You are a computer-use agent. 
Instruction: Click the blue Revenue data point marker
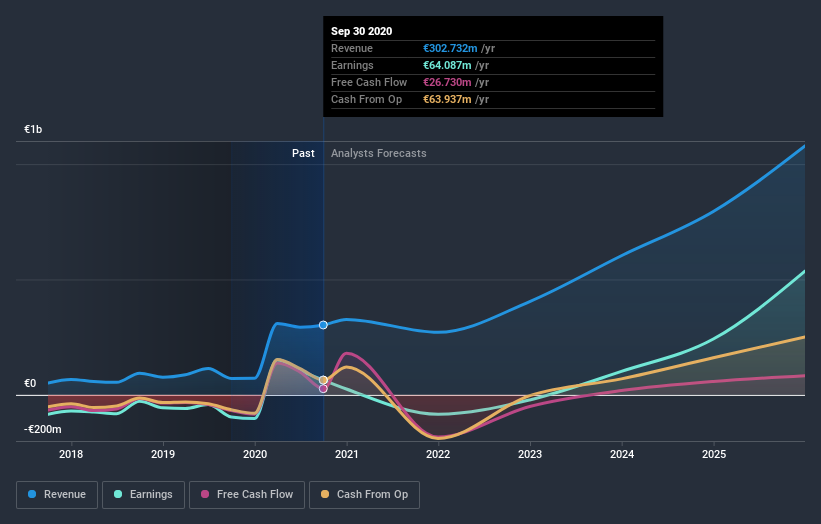tap(323, 325)
